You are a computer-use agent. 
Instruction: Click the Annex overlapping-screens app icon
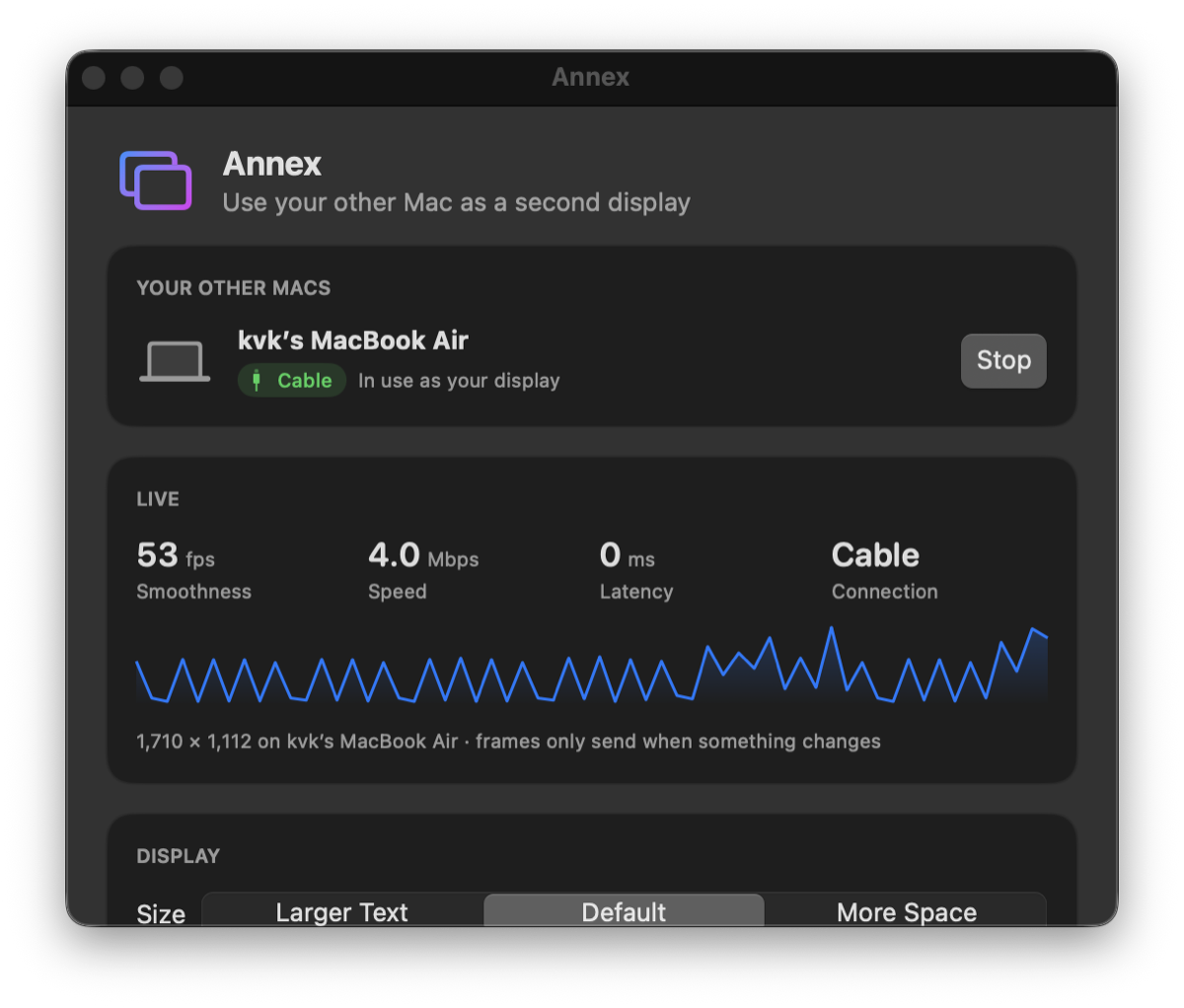click(x=156, y=180)
